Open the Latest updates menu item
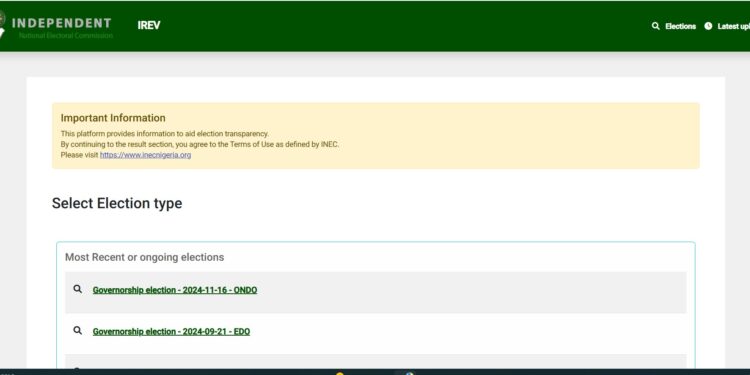The height and width of the screenshot is (375, 750). [x=734, y=26]
